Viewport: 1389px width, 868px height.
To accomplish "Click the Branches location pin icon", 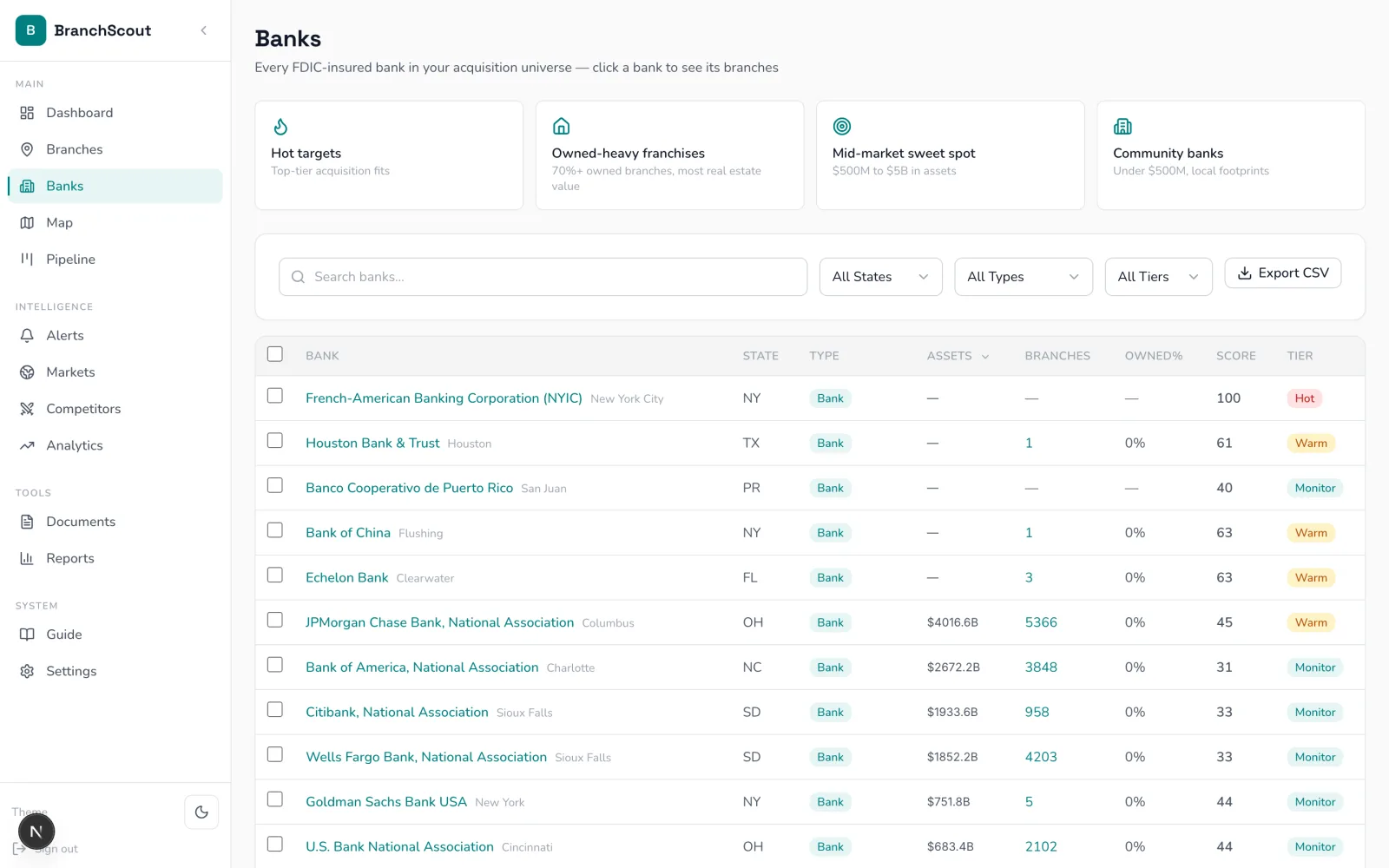I will click(27, 149).
